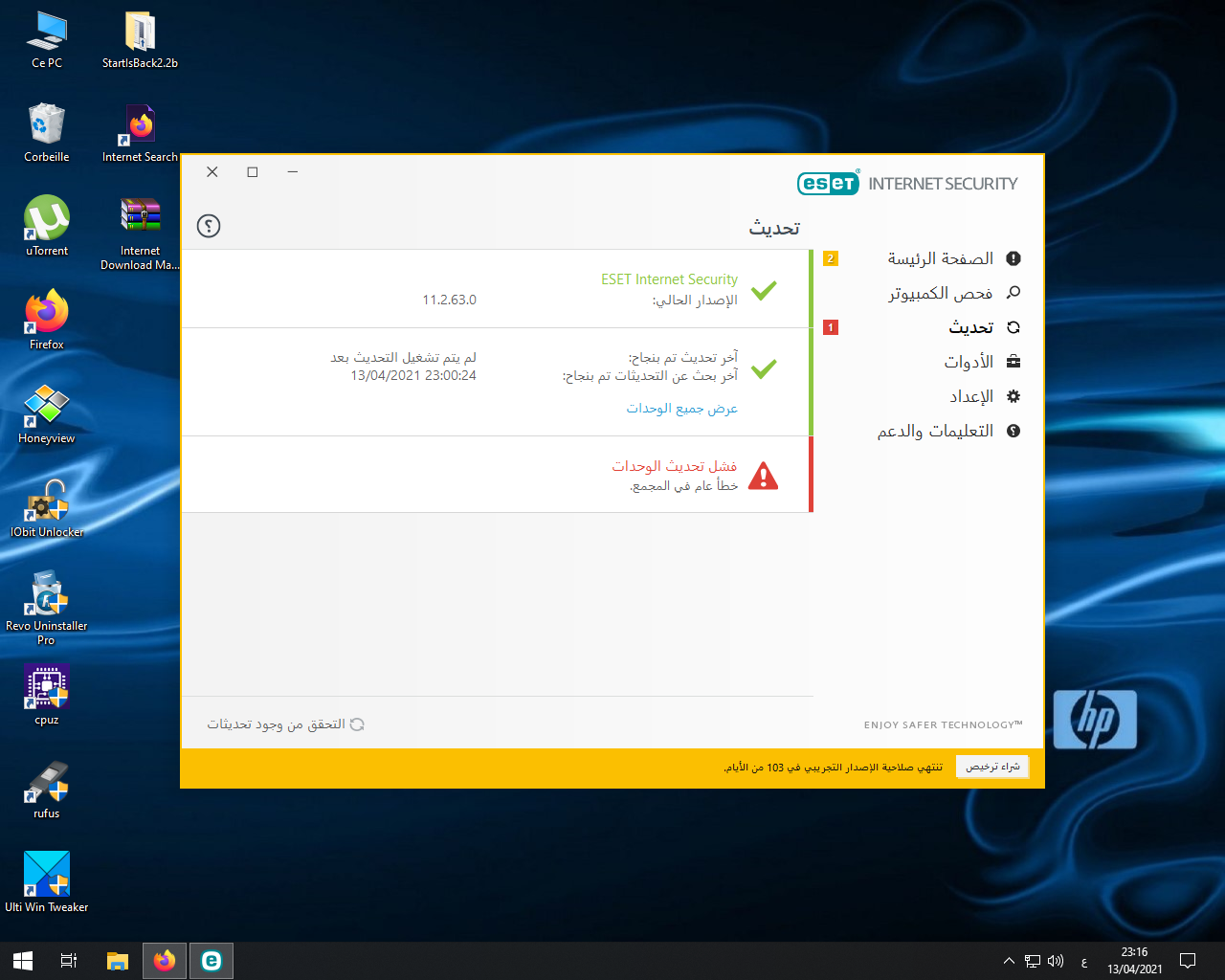Click the فشل تحديث الوحدات error title
The image size is (1225, 980).
click(x=675, y=466)
